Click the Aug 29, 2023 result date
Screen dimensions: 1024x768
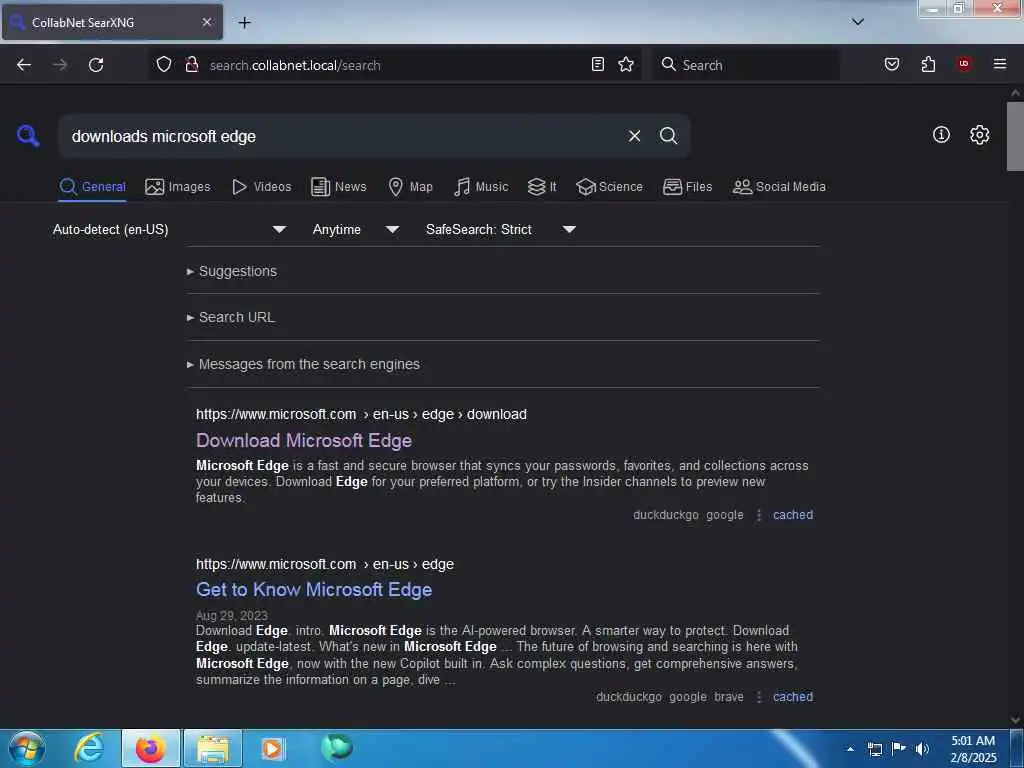tap(232, 615)
